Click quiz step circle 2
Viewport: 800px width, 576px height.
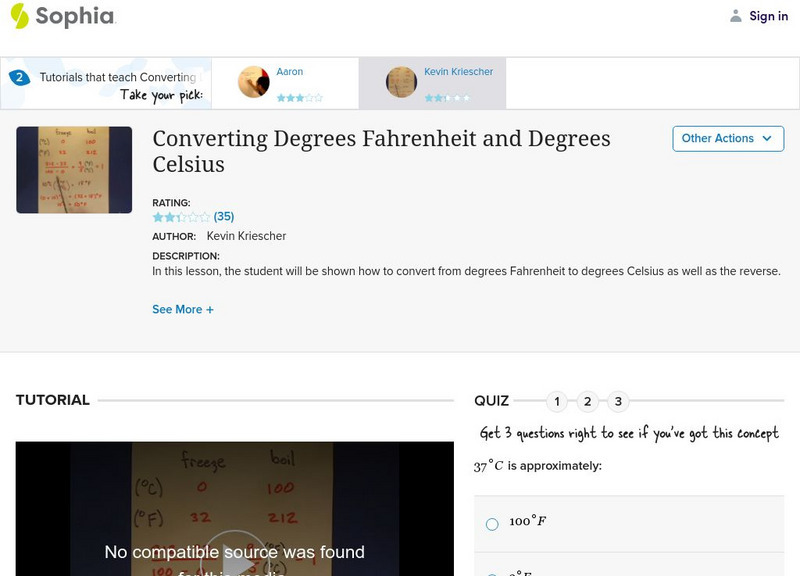coord(588,401)
